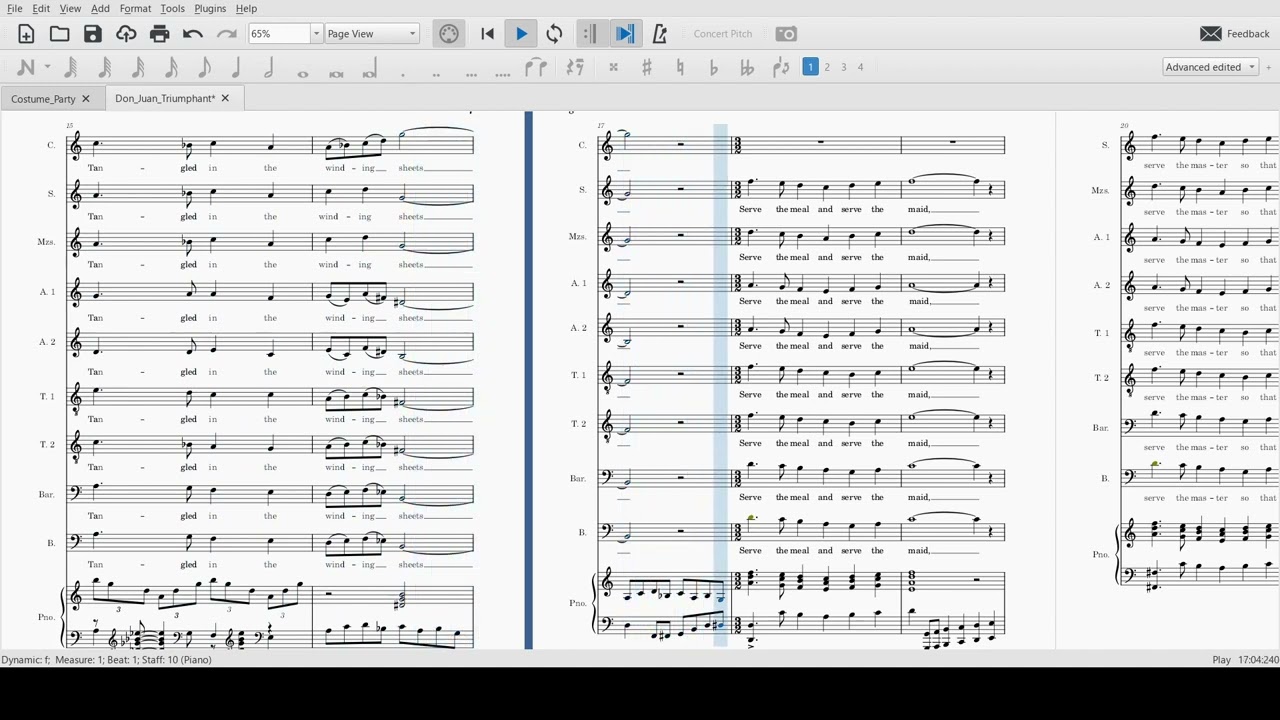Open the Plugins menu

pyautogui.click(x=210, y=8)
